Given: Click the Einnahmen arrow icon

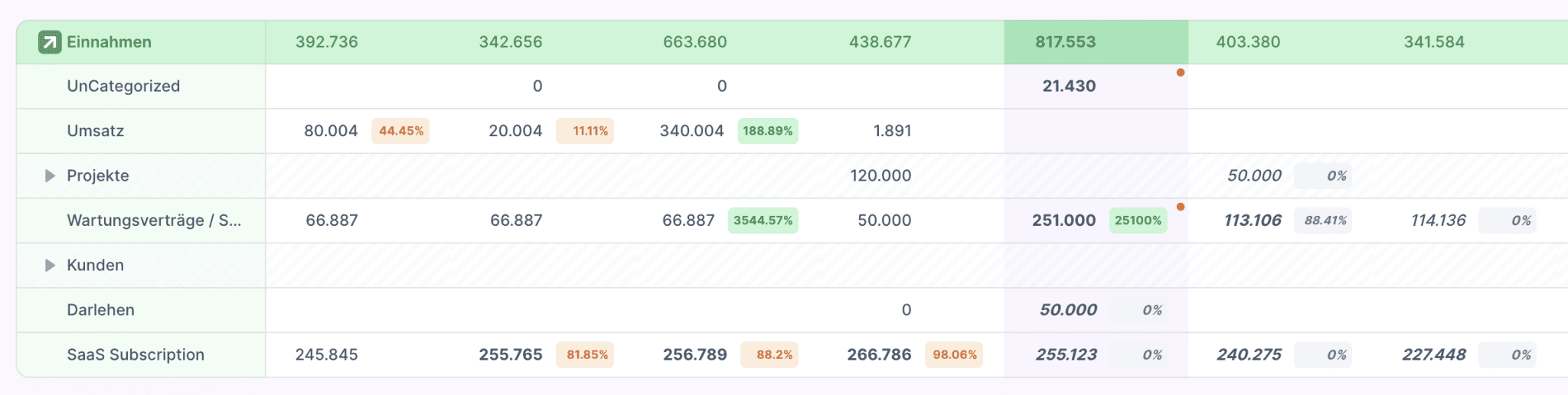Looking at the screenshot, I should (x=50, y=42).
